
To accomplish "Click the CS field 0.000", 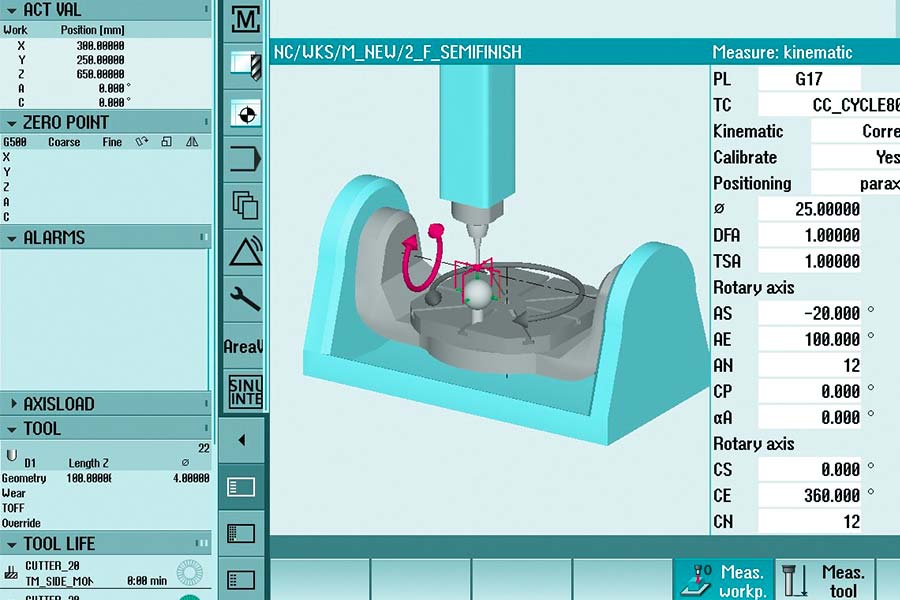I will pos(809,470).
